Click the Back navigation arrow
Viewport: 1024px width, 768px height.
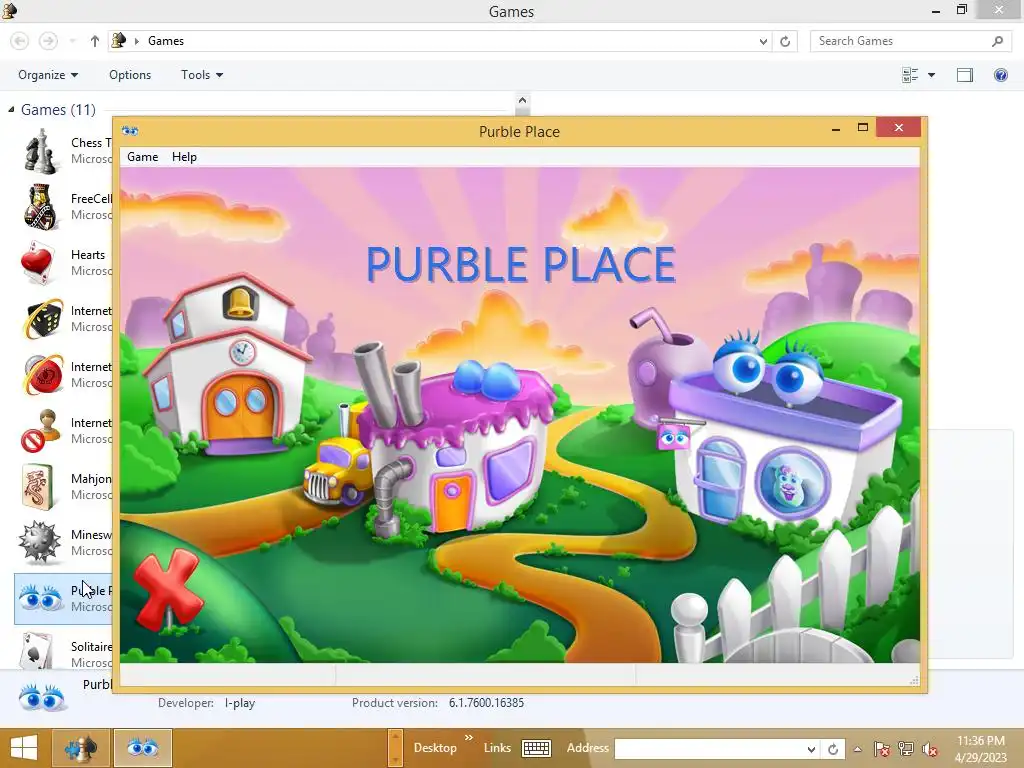[20, 41]
